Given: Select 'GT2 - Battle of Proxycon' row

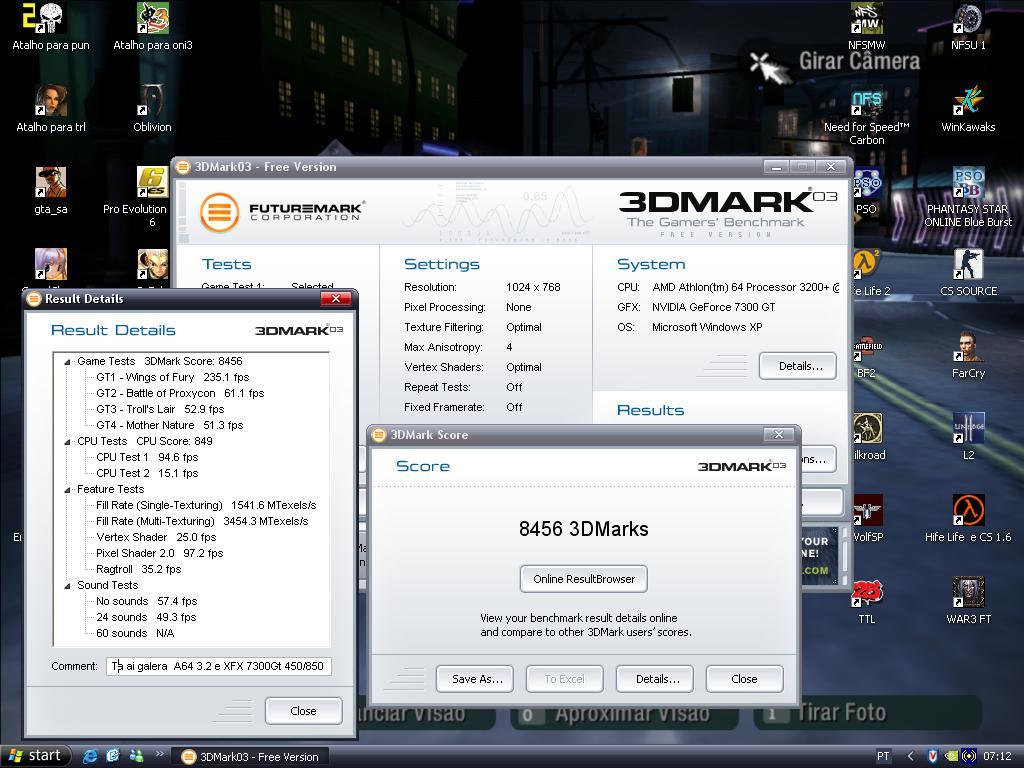Looking at the screenshot, I should click(180, 393).
